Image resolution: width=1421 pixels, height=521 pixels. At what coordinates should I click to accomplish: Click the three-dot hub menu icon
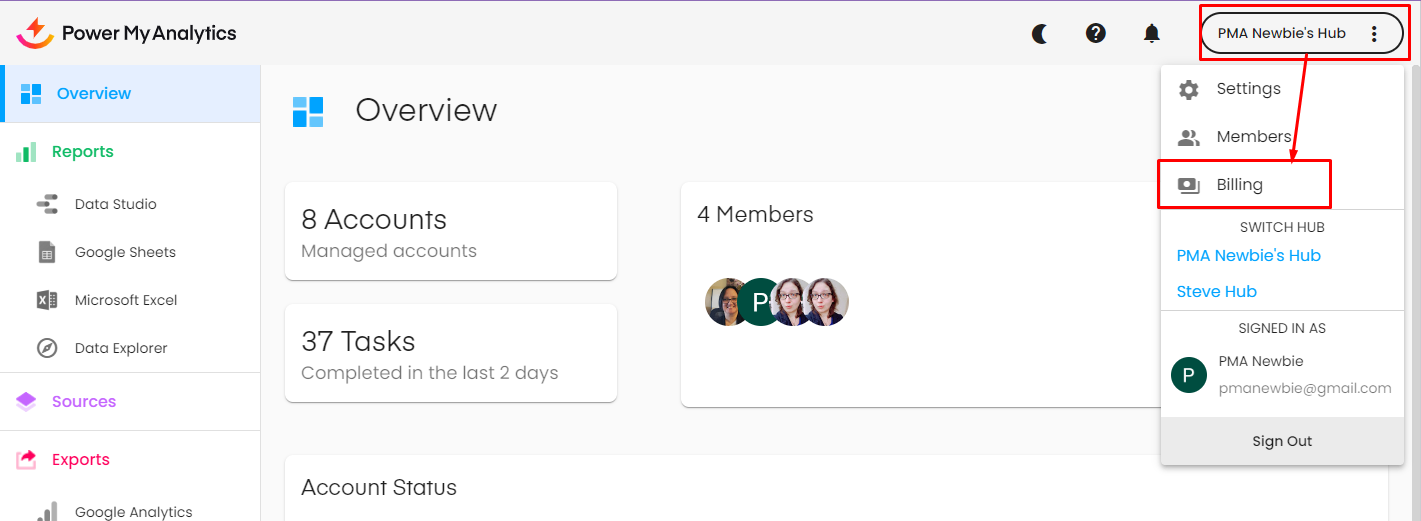[1374, 34]
